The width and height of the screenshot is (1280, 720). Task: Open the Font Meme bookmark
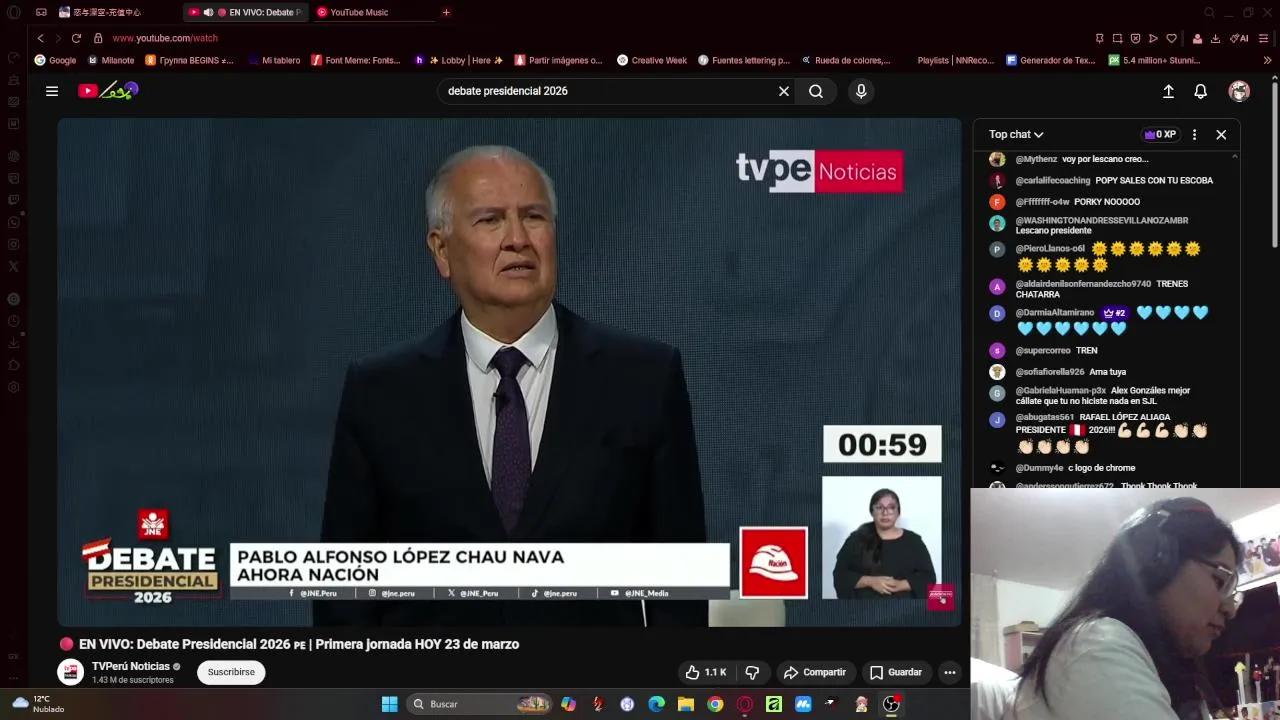tap(356, 60)
